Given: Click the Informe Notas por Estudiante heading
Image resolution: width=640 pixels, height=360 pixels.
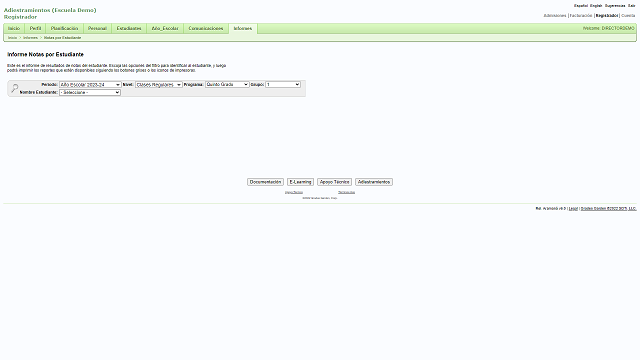Looking at the screenshot, I should tap(45, 54).
